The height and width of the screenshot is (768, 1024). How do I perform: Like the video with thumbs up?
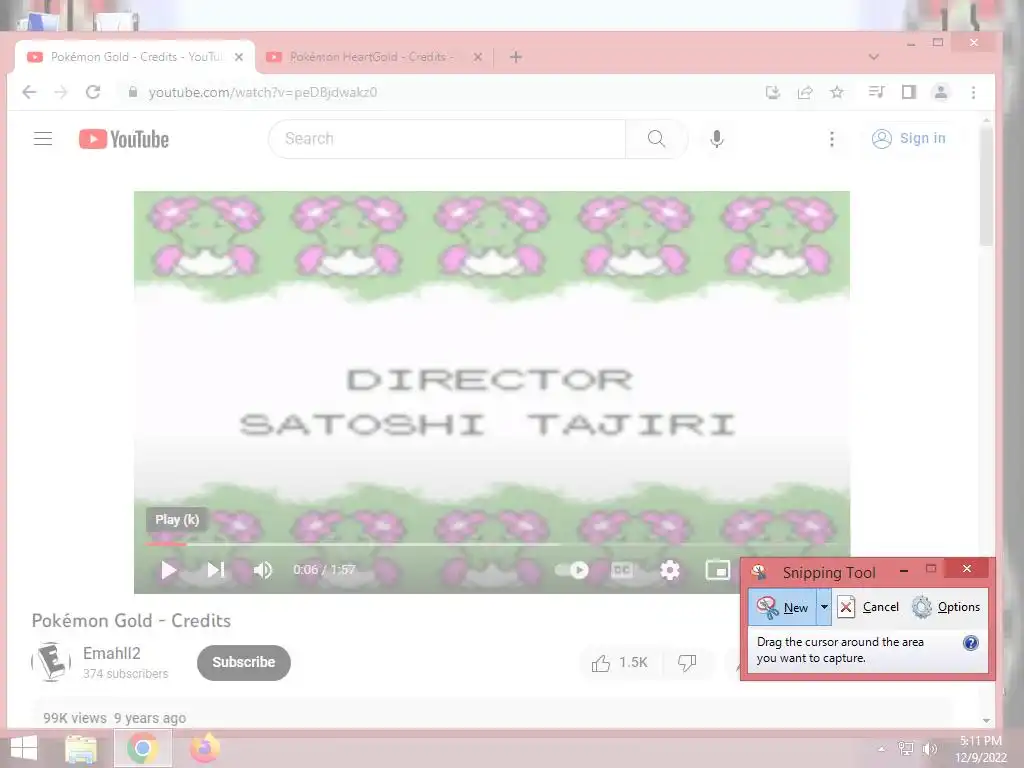click(x=620, y=663)
